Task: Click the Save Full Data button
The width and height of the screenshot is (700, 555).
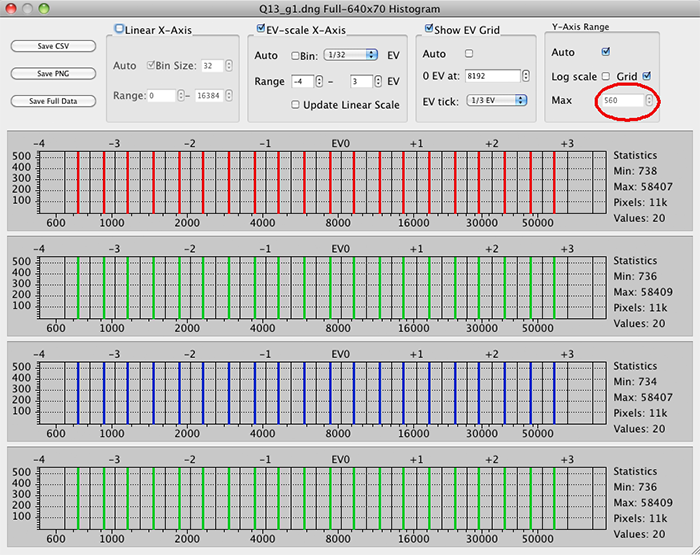Action: point(53,101)
